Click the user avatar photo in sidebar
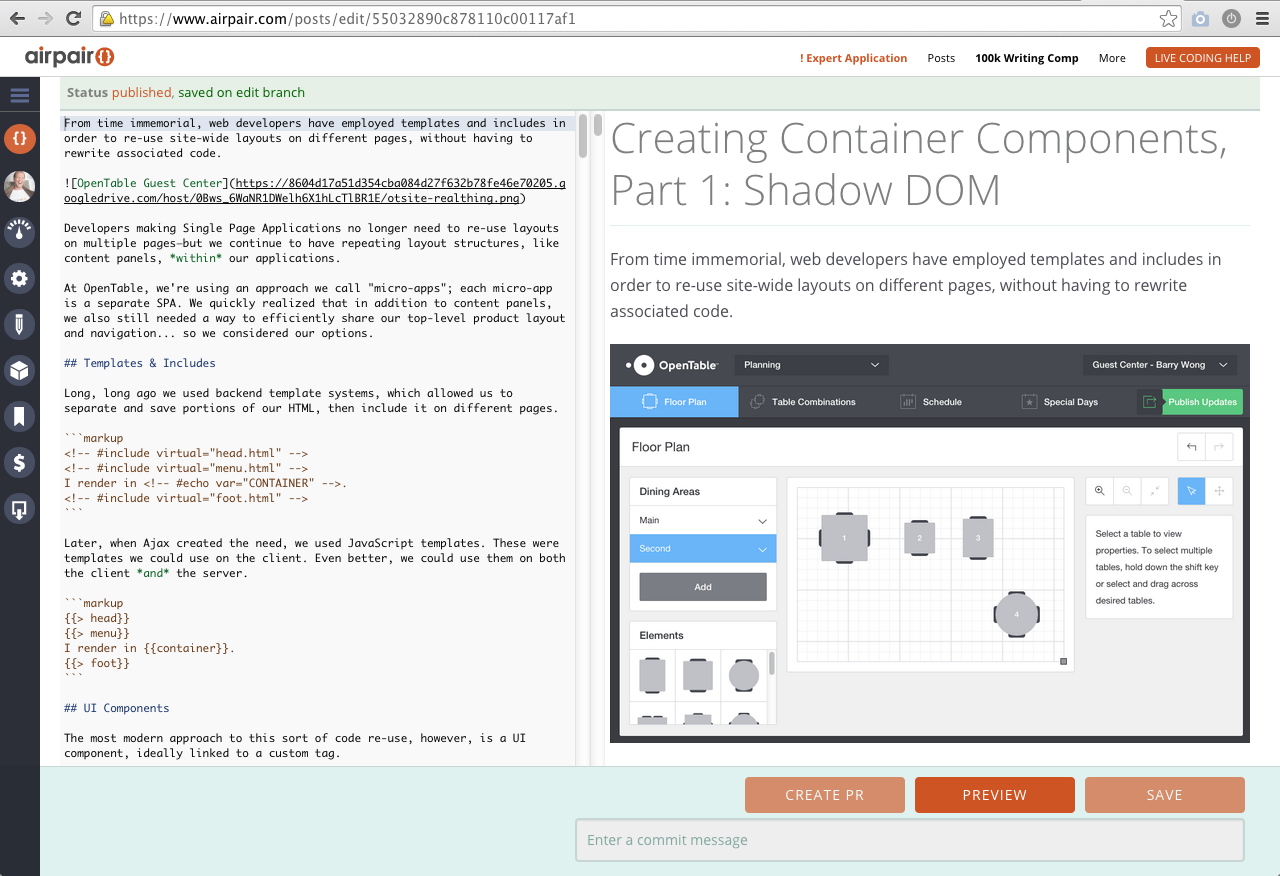The image size is (1280, 876). click(x=19, y=186)
